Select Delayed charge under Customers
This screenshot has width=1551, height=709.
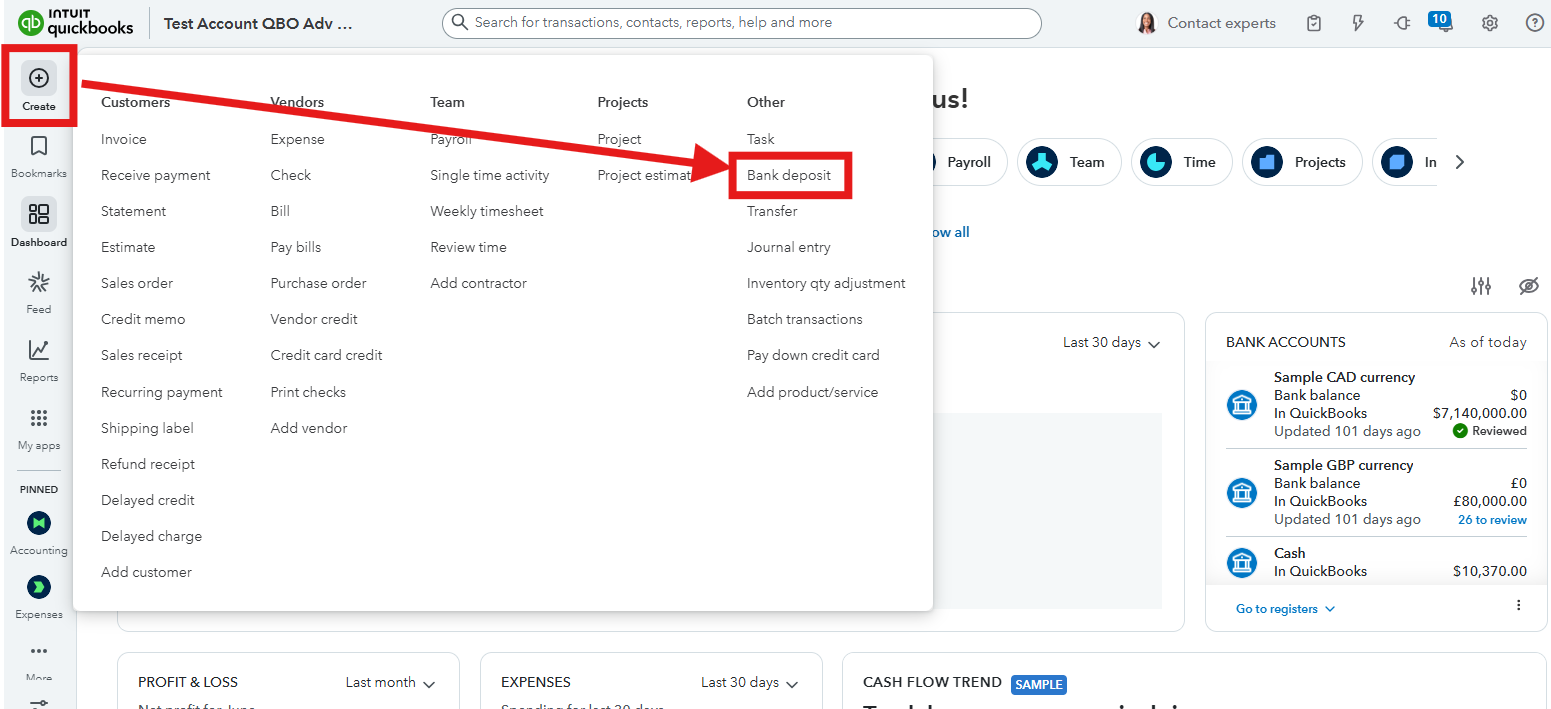[x=151, y=537]
